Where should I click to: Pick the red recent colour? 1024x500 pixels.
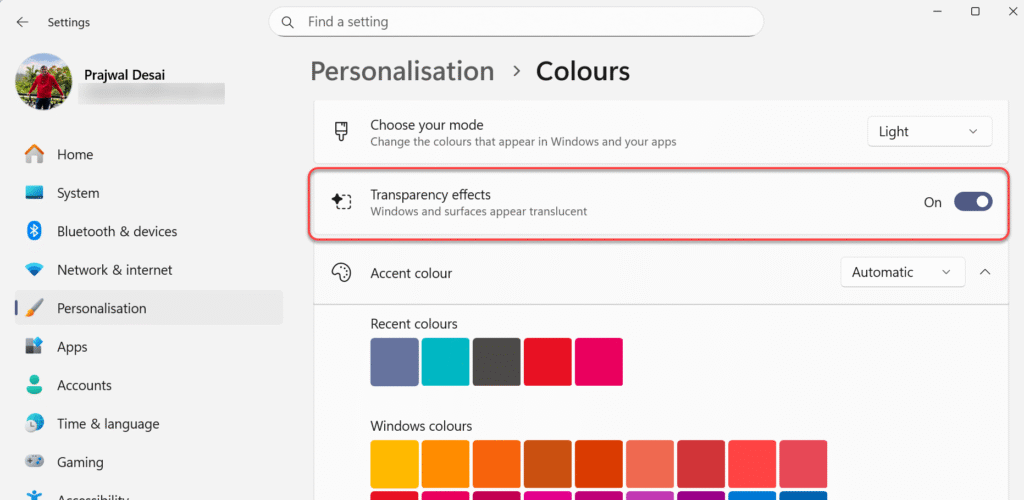547,362
